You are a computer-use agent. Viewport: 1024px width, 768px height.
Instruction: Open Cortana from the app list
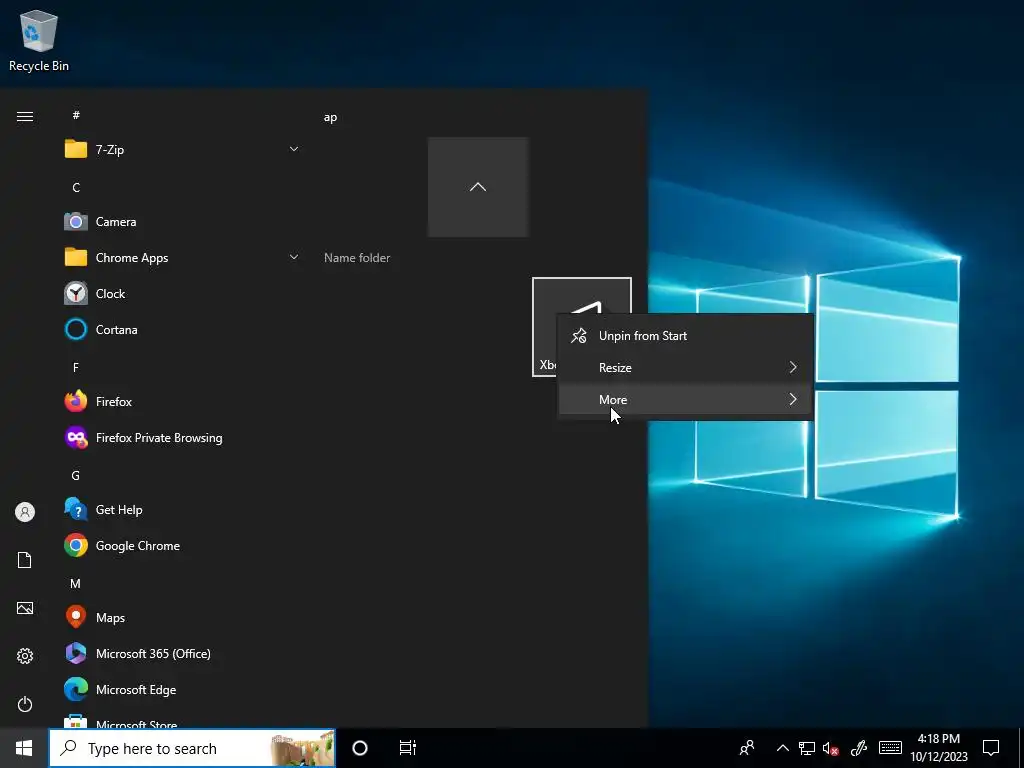[182, 329]
